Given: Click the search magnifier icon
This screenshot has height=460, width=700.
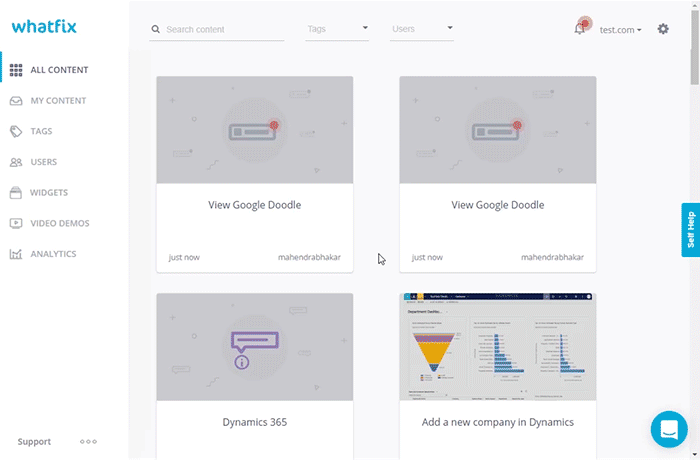Looking at the screenshot, I should (x=155, y=29).
